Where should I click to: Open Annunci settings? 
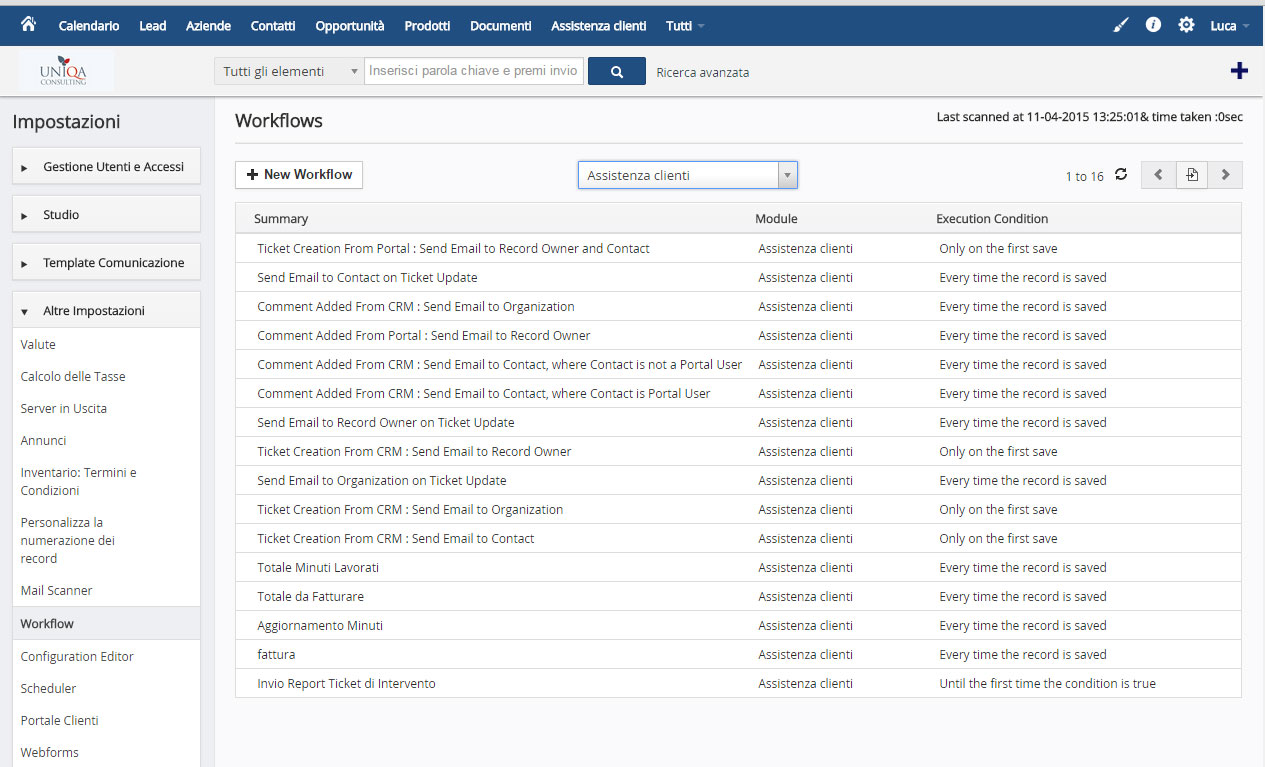(43, 441)
